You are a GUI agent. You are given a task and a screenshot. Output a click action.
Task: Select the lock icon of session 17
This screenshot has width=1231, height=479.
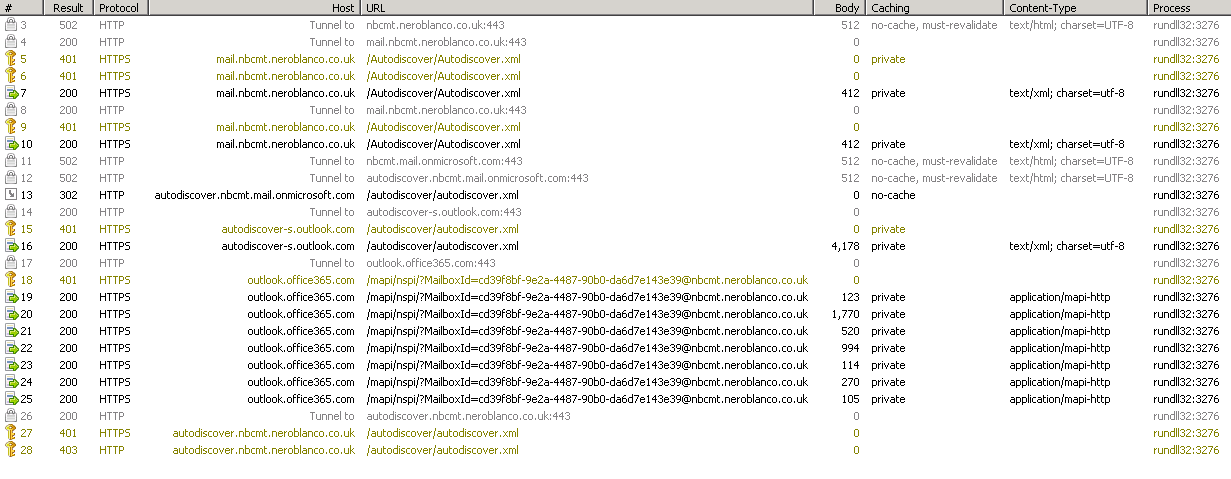pyautogui.click(x=11, y=263)
